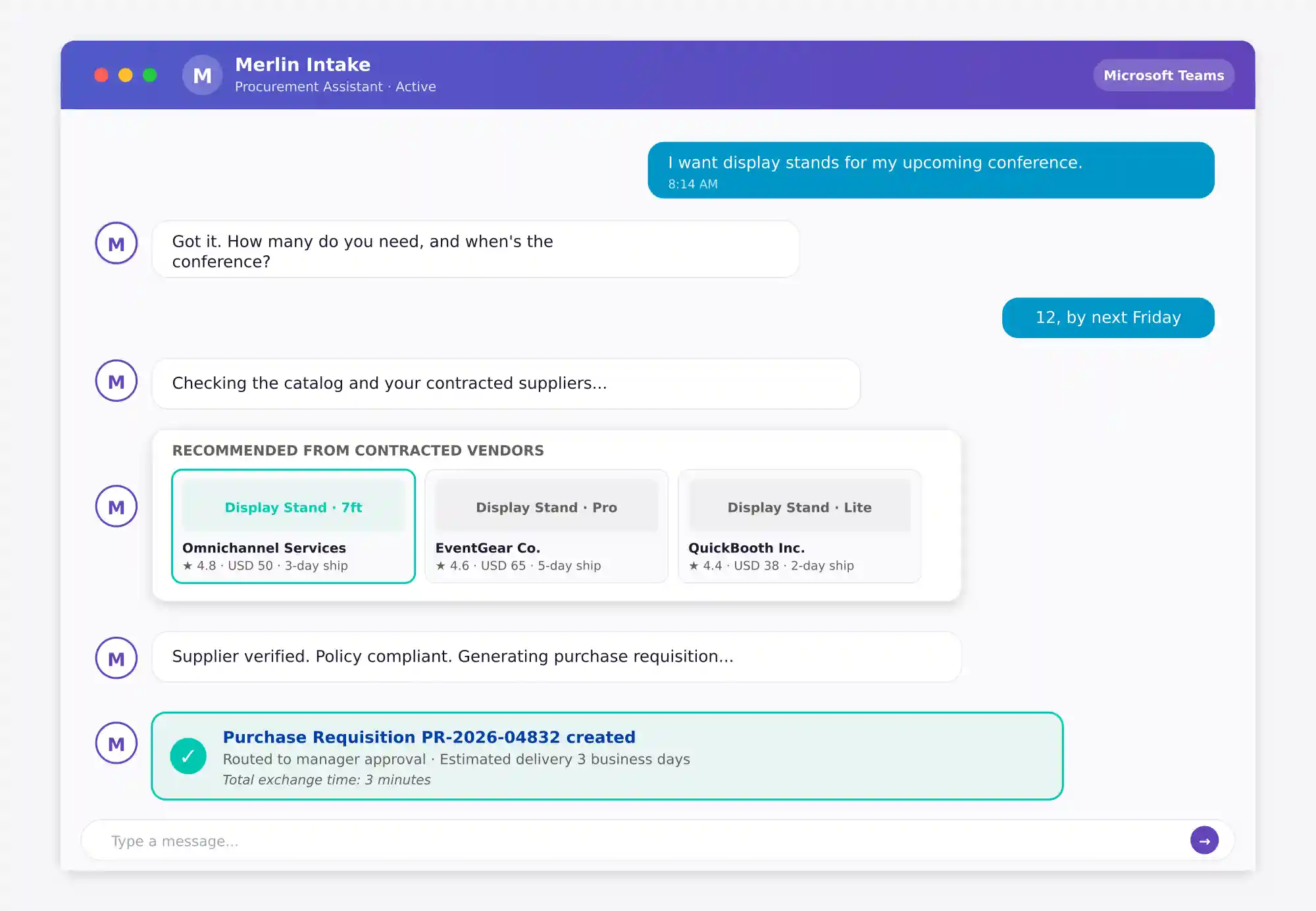Click the yellow minimize window dot
The height and width of the screenshot is (911, 1316).
click(126, 75)
